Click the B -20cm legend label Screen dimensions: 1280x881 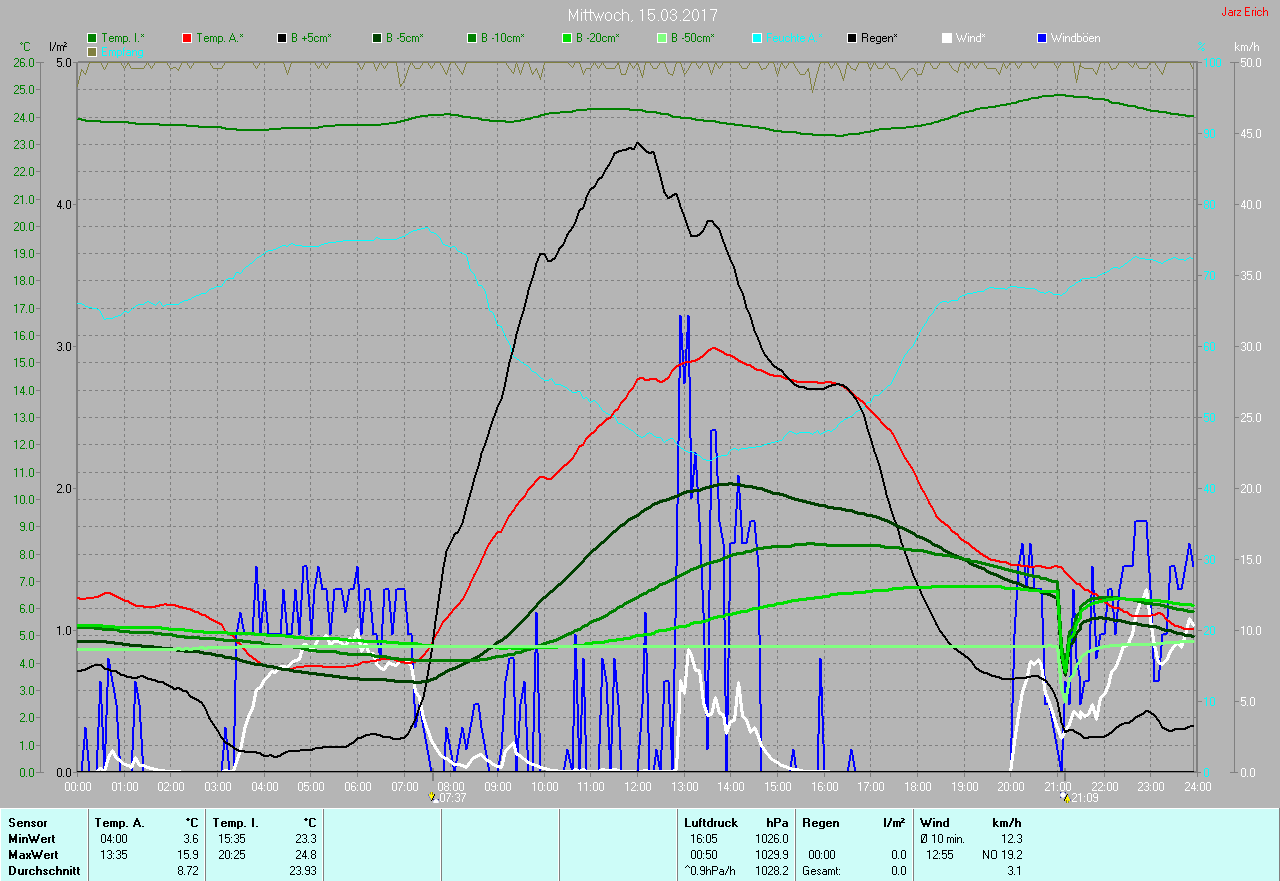pos(597,38)
